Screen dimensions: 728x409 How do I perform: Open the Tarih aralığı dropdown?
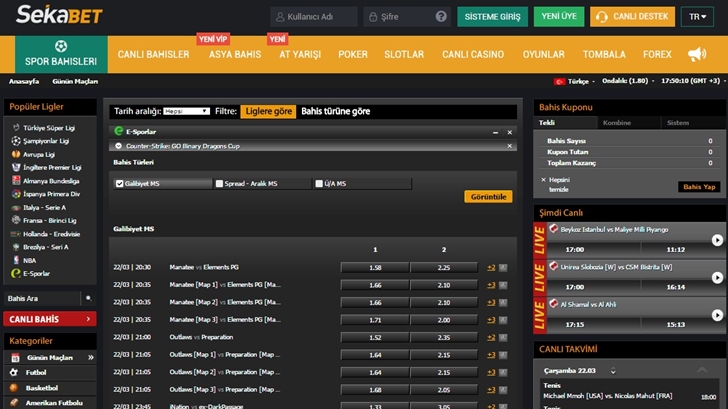[x=186, y=111]
